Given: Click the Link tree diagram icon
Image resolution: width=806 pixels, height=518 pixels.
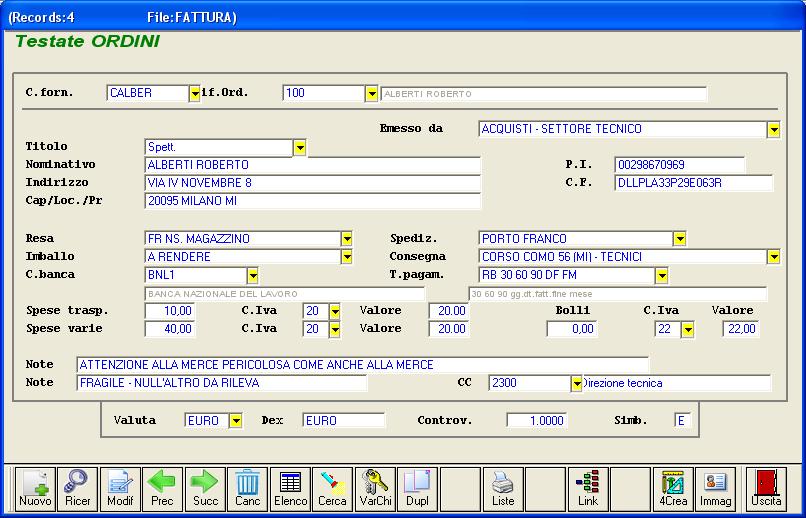Looking at the screenshot, I should (x=588, y=489).
